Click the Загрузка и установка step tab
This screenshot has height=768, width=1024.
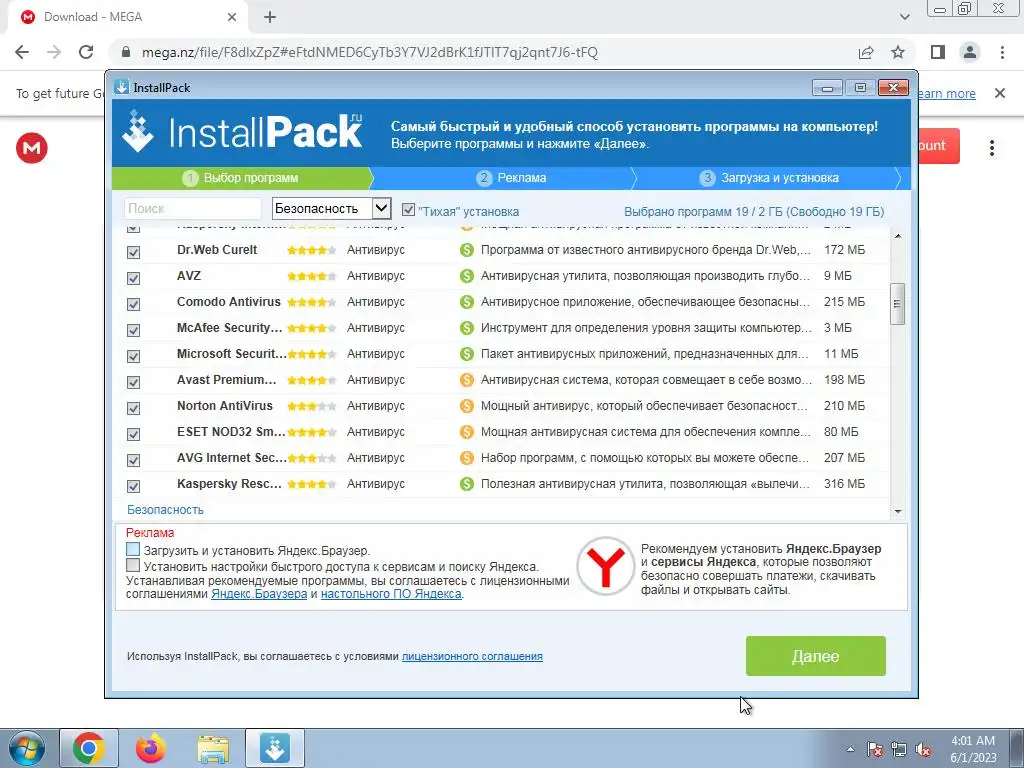click(769, 178)
